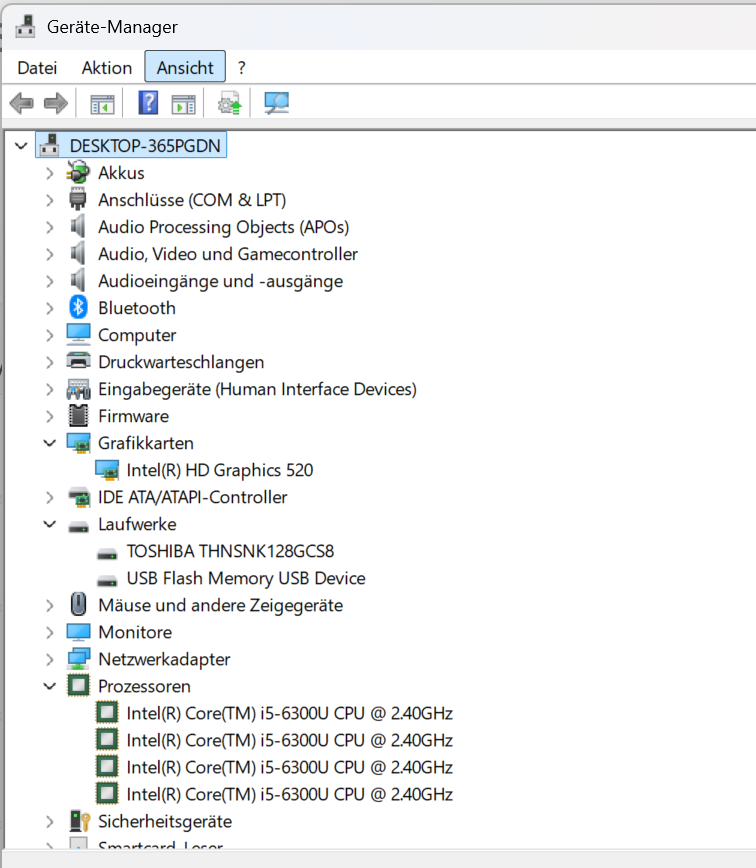The image size is (756, 868).
Task: Expand the Netzwerkadapter category
Action: point(50,659)
